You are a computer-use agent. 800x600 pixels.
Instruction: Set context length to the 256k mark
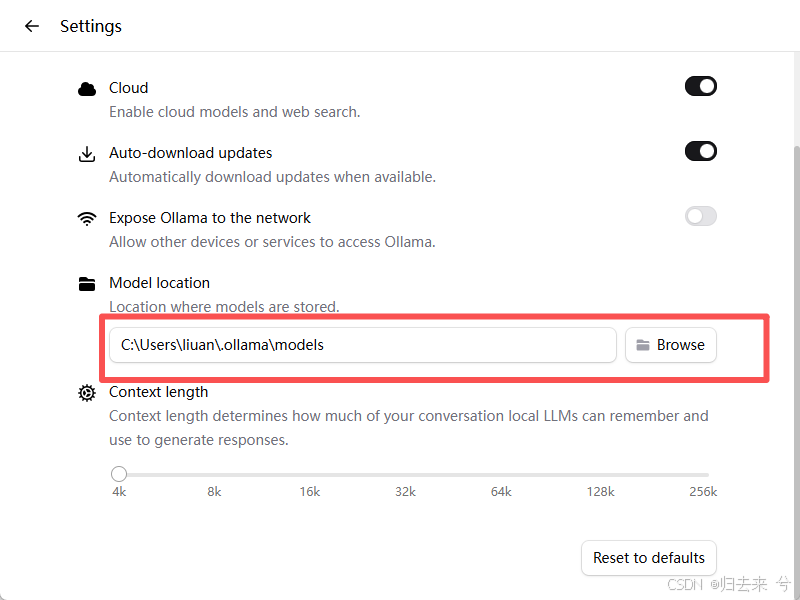click(707, 475)
